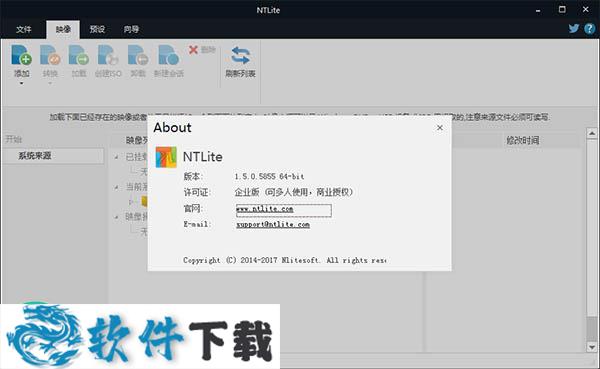
Task: Click the 添加 (Add) image icon
Action: (x=21, y=55)
